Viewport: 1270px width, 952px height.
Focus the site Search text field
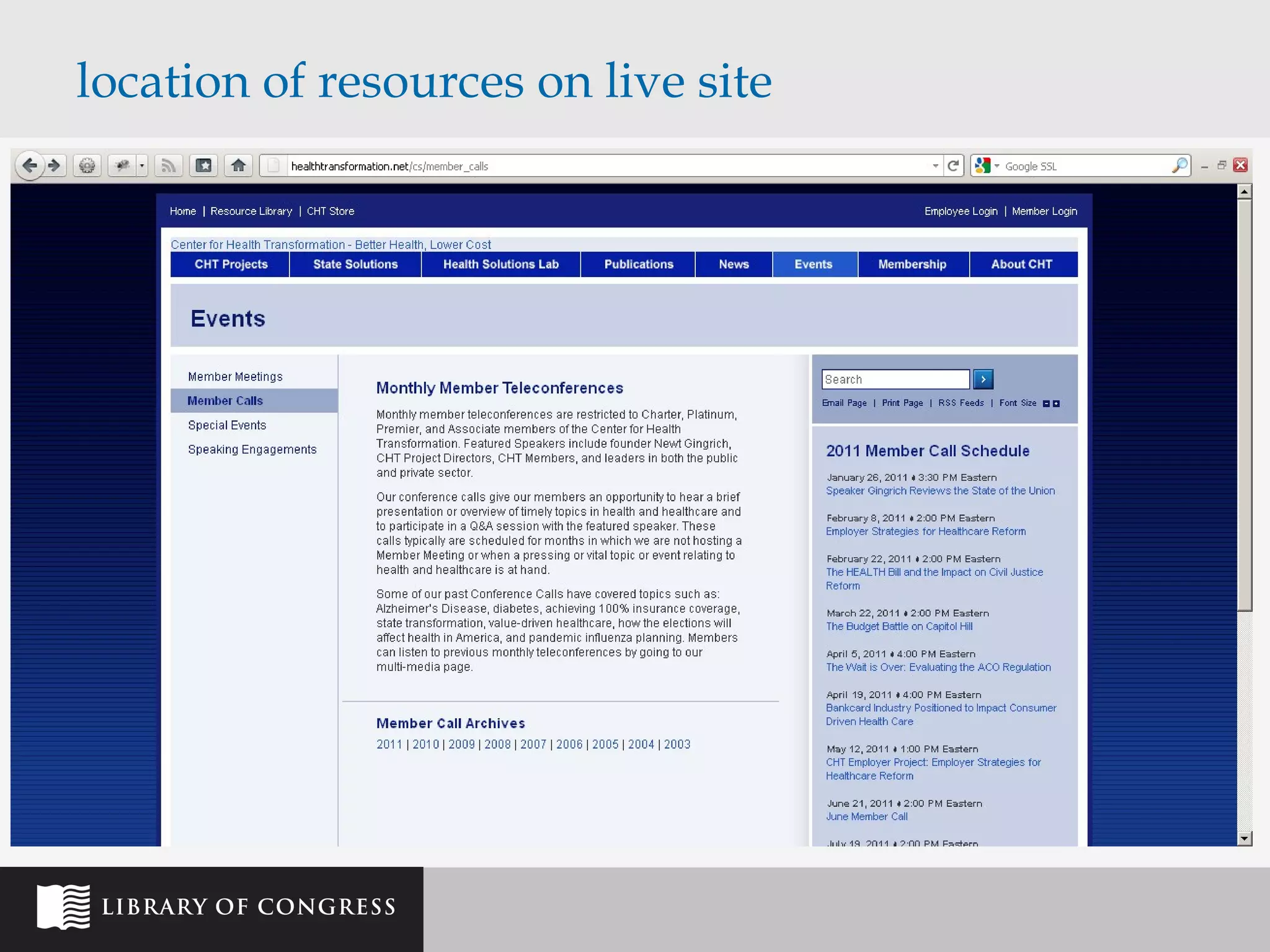pyautogui.click(x=895, y=379)
